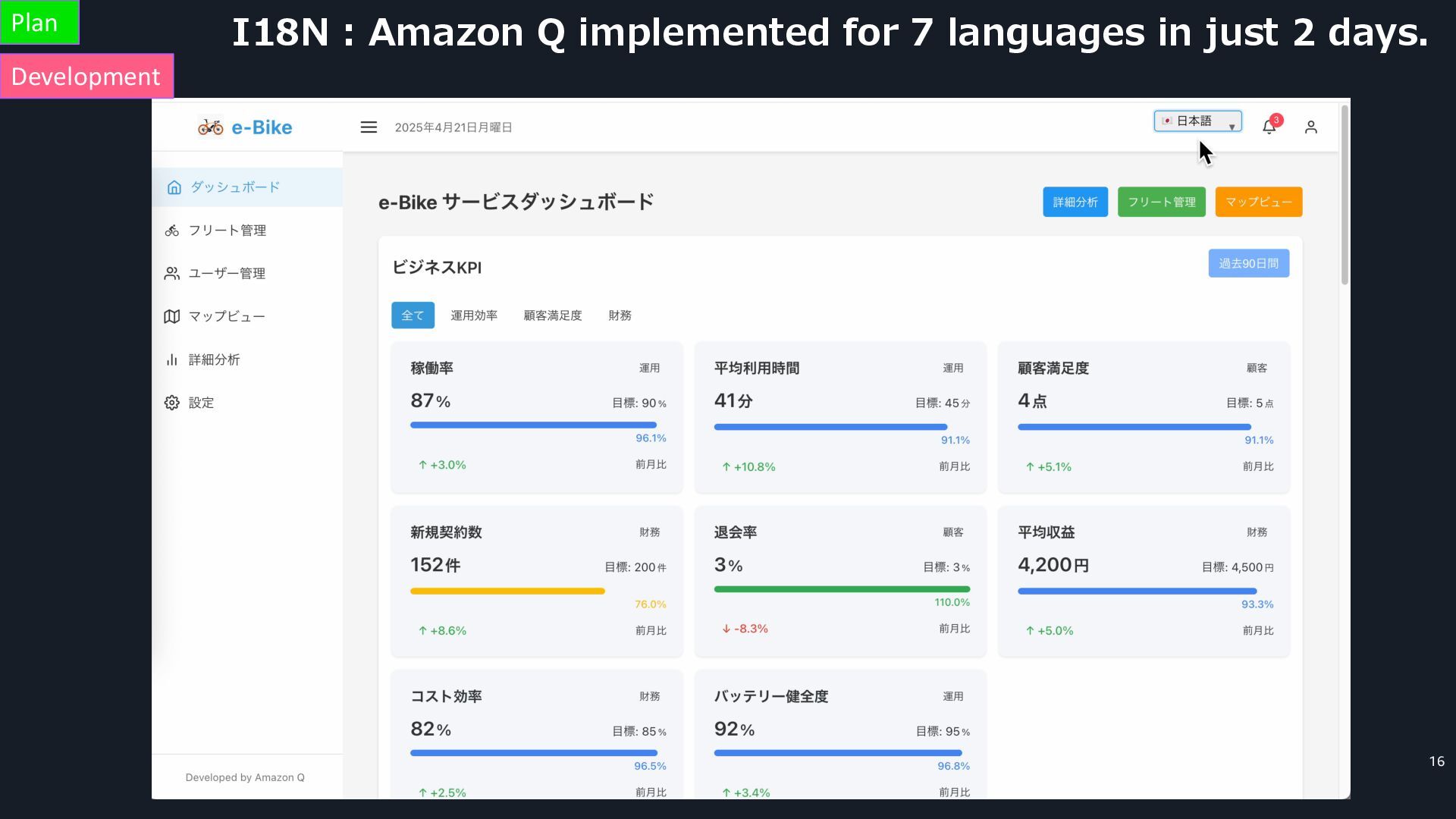Click the user profile icon
The height and width of the screenshot is (819, 1456).
click(x=1310, y=127)
